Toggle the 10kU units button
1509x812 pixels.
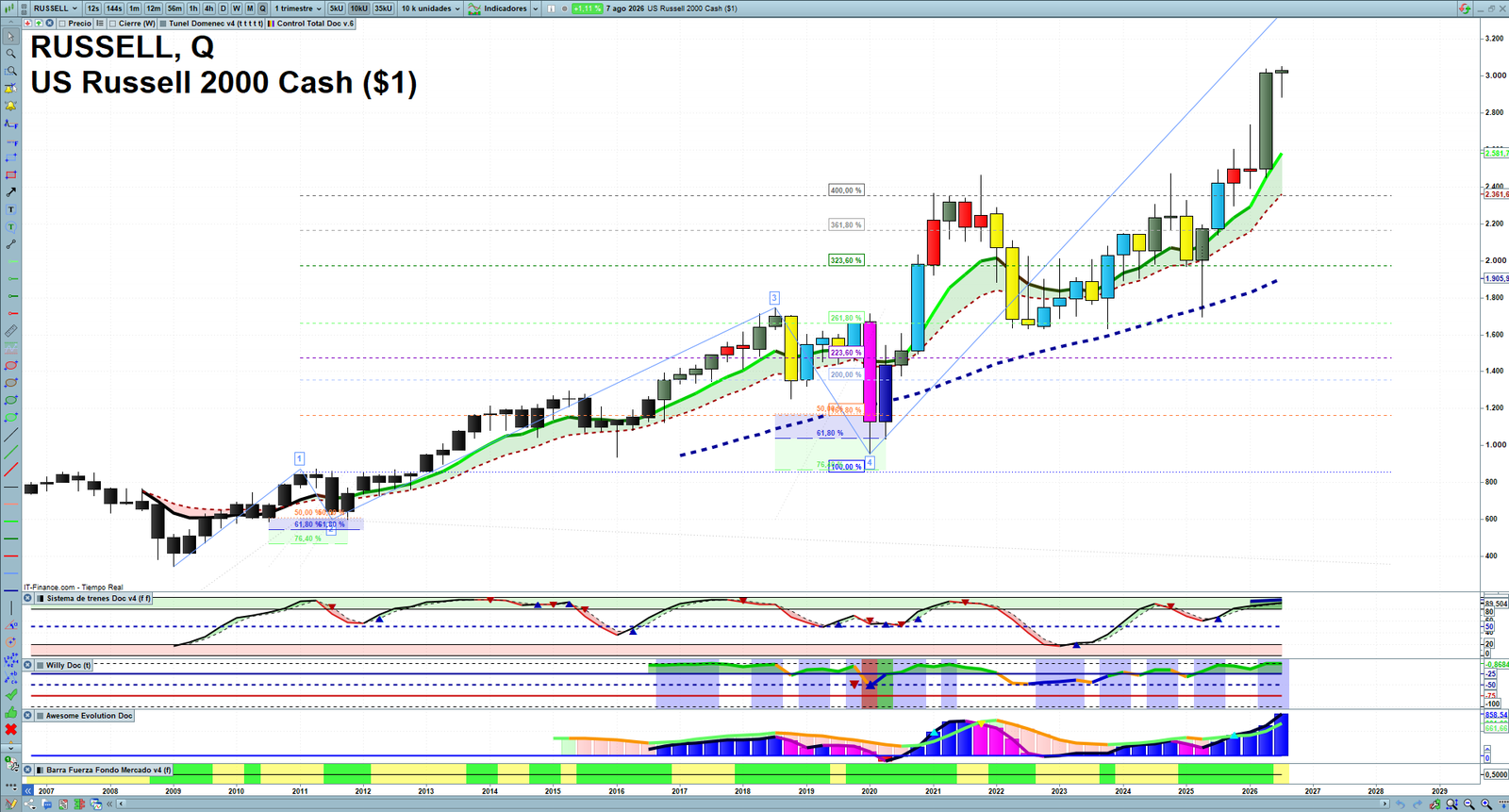(x=359, y=8)
